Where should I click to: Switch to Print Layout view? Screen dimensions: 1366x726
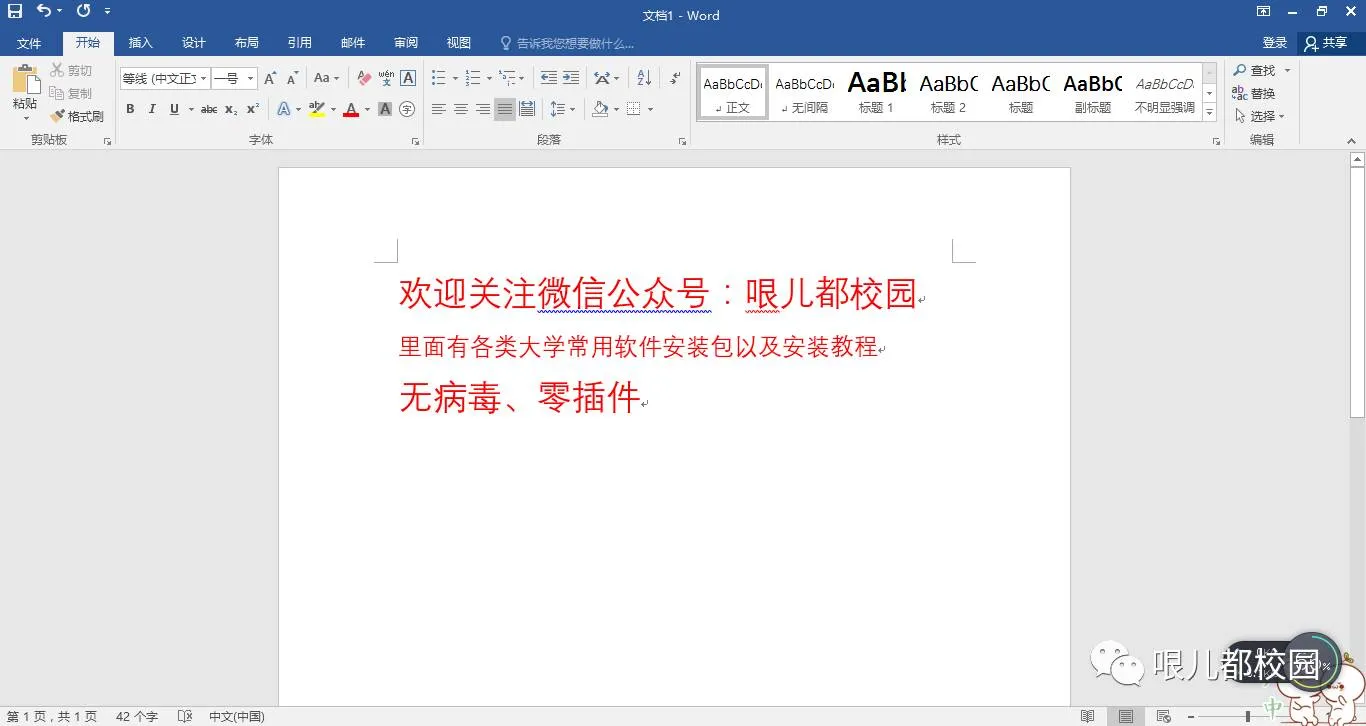1126,716
